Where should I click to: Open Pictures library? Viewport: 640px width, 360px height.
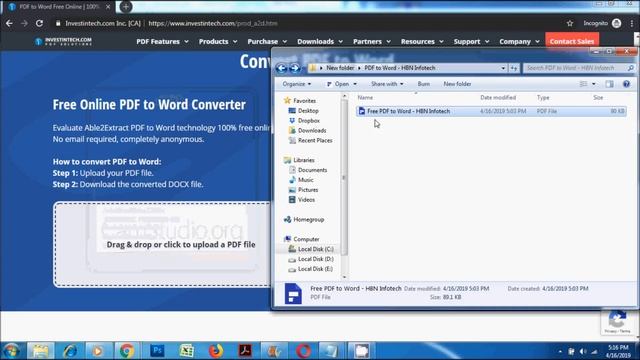(303, 190)
